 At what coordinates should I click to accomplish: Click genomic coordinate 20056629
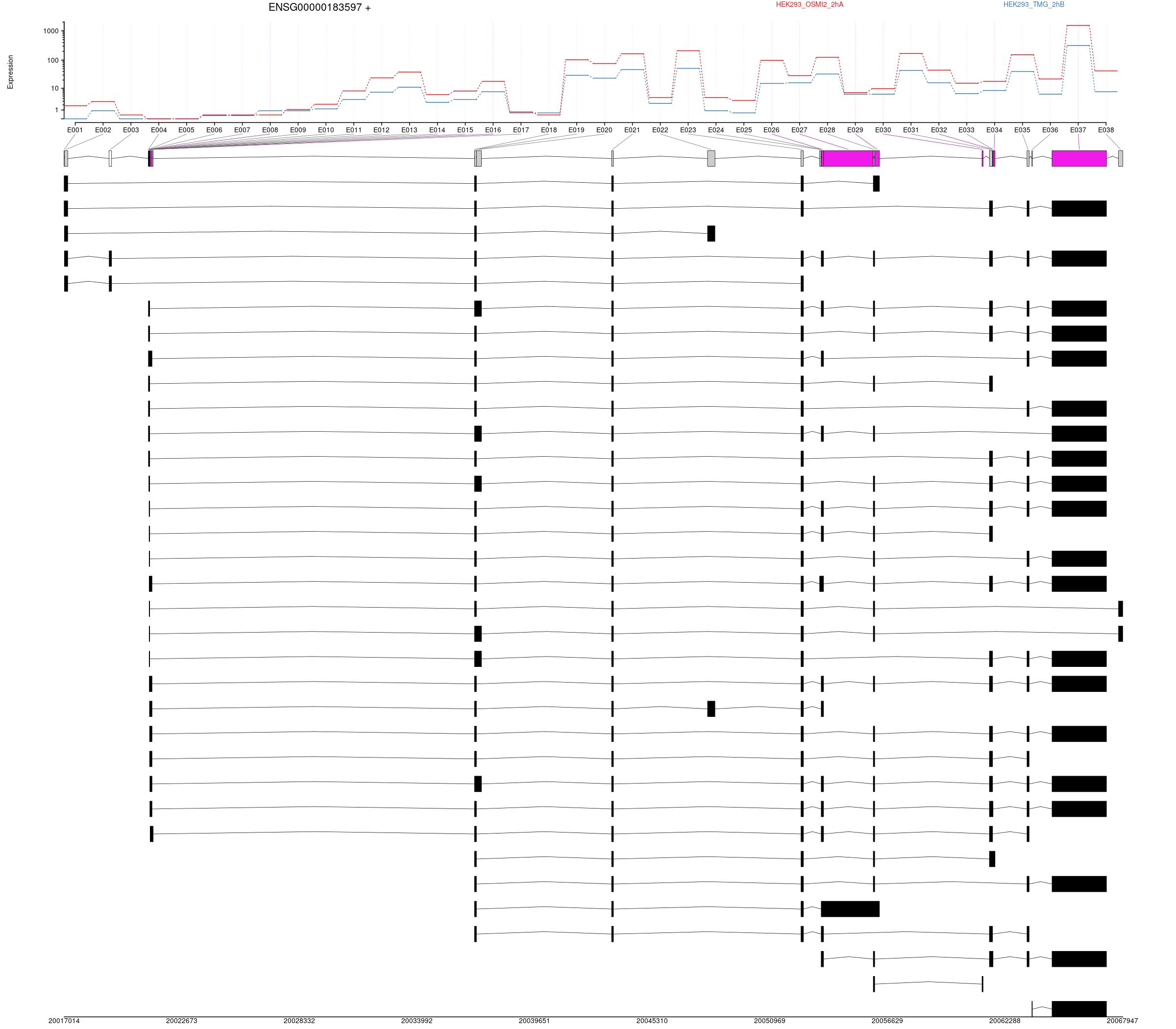[887, 1021]
